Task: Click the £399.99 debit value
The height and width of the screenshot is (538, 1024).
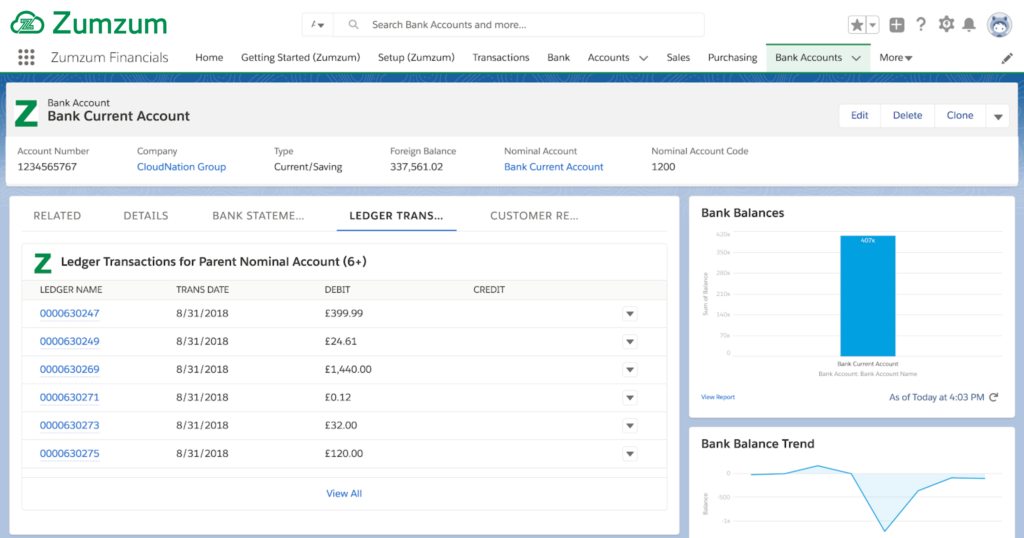Action: (x=344, y=313)
